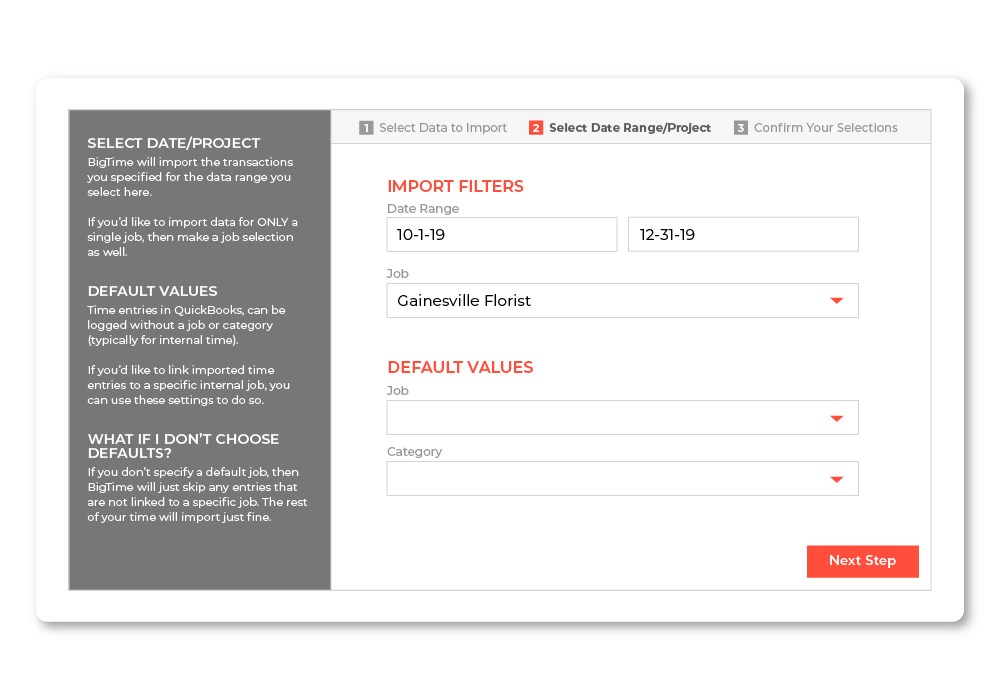This screenshot has width=1000, height=700.
Task: Switch to Select Data to Import tab
Action: pyautogui.click(x=443, y=128)
